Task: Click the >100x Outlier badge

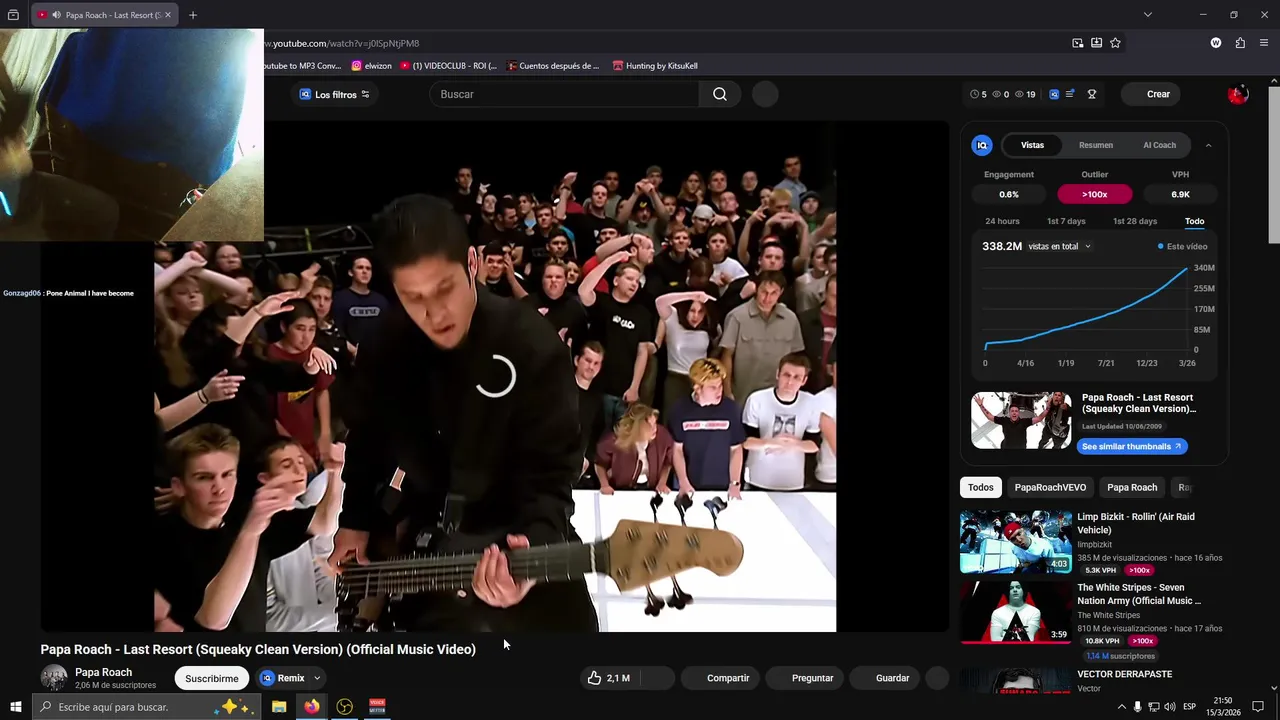Action: pyautogui.click(x=1095, y=194)
